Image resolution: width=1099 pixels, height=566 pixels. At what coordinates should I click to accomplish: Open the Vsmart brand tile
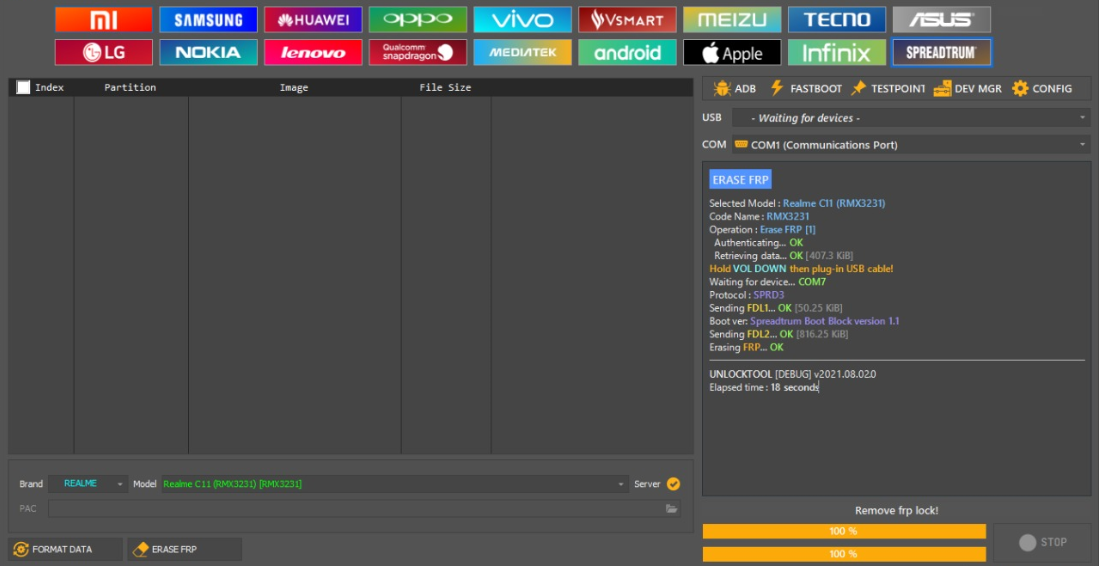(x=627, y=20)
